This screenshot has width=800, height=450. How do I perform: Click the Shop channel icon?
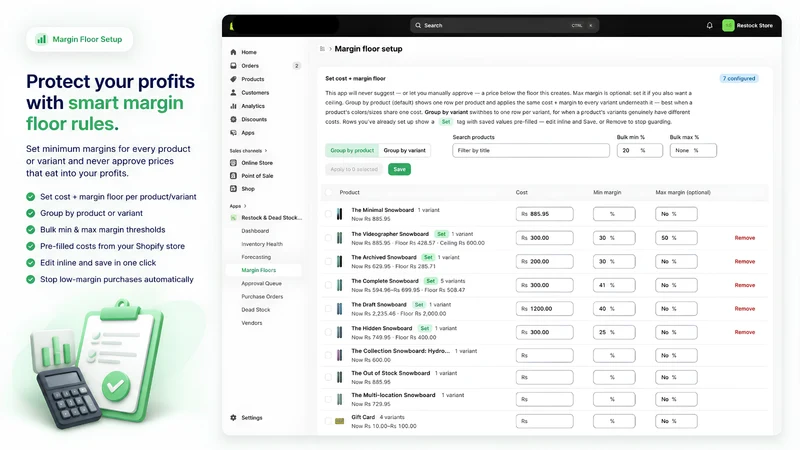[233, 188]
